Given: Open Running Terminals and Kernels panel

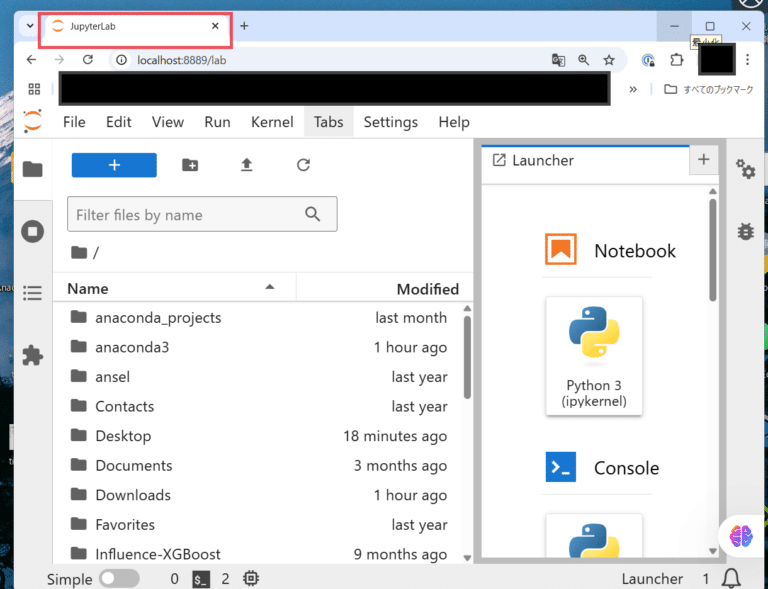Looking at the screenshot, I should pyautogui.click(x=33, y=231).
